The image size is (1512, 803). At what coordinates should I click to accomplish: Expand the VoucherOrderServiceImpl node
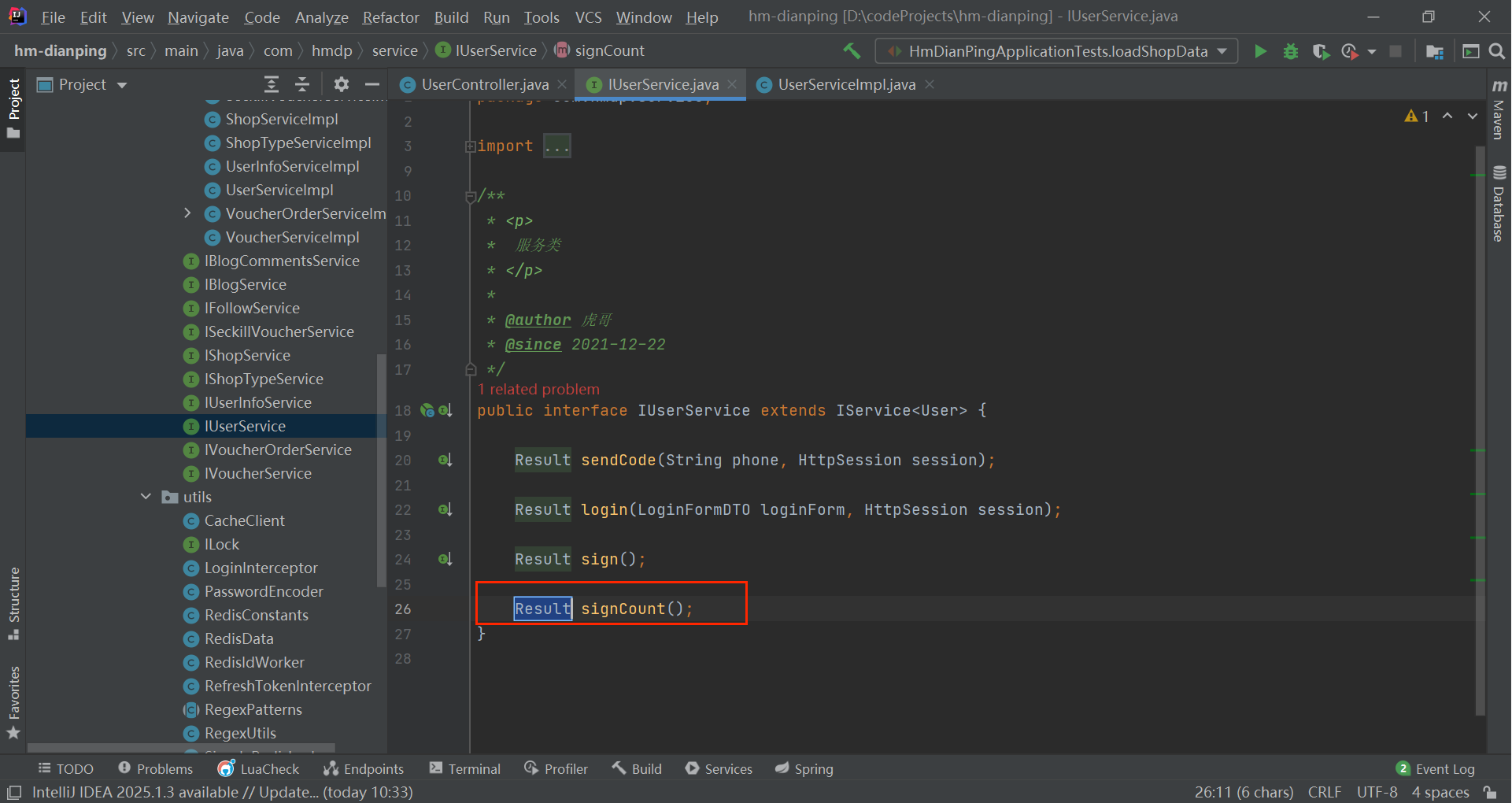pos(187,213)
